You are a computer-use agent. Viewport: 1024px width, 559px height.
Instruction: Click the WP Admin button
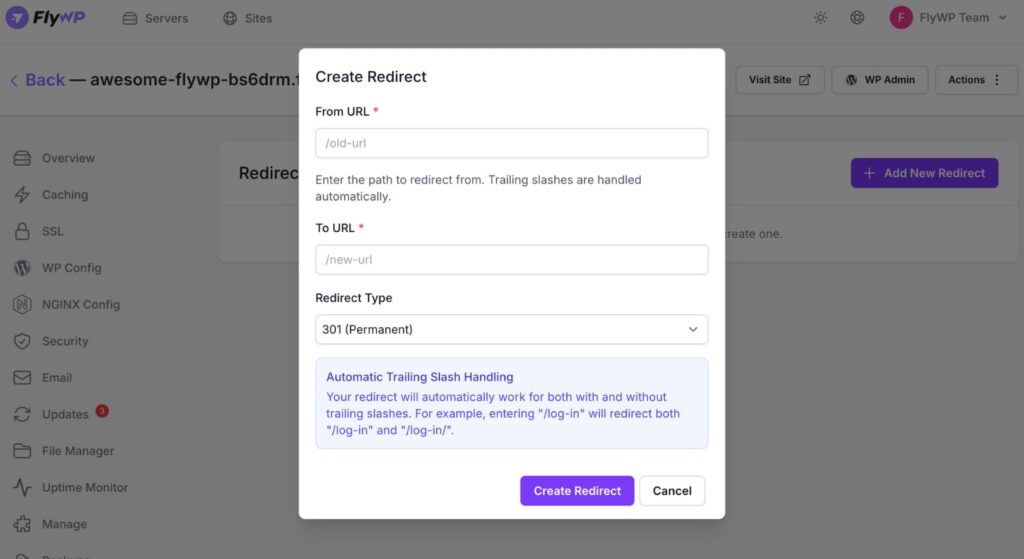tap(880, 80)
